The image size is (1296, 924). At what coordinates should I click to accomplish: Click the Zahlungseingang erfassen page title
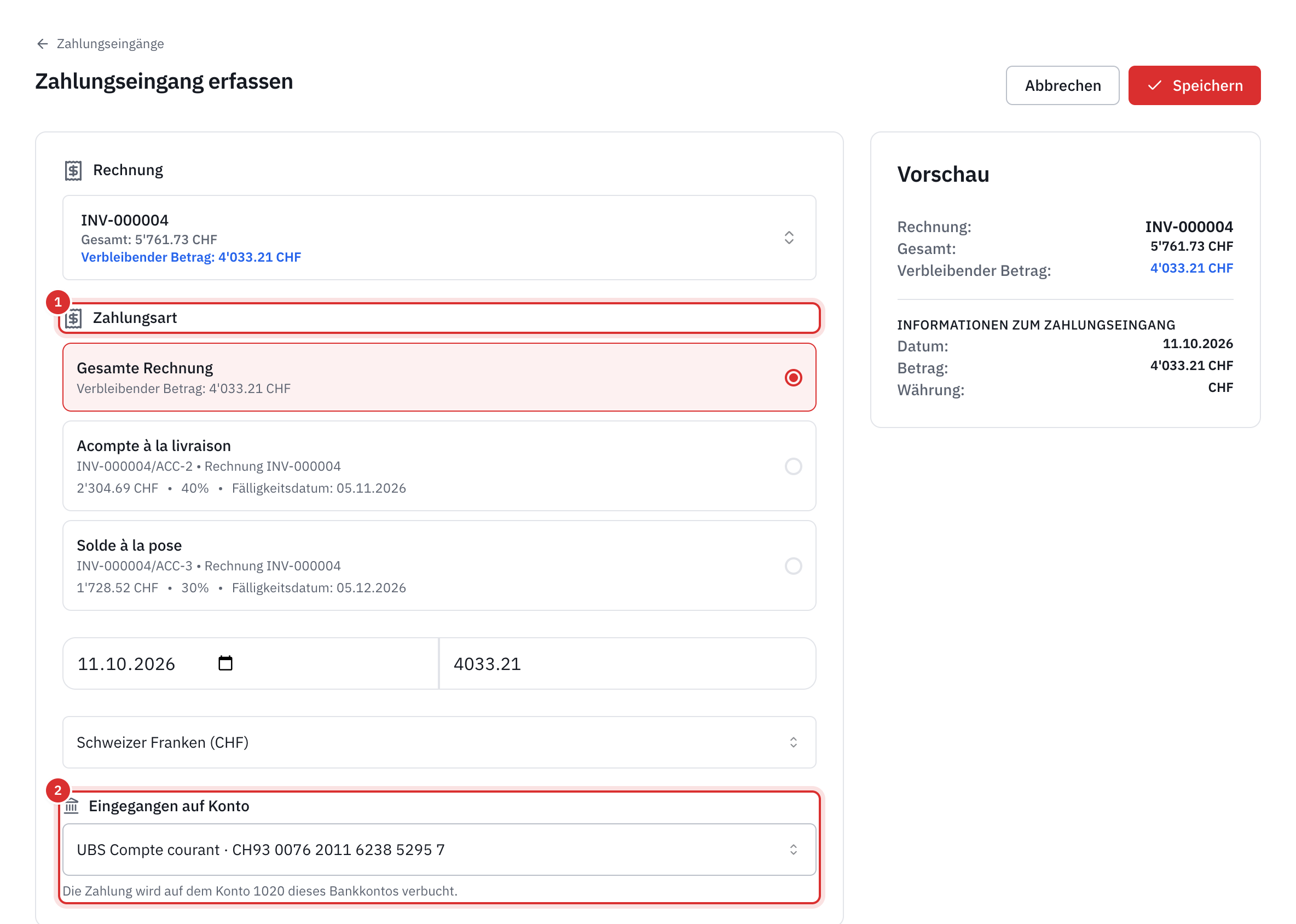pyautogui.click(x=164, y=82)
